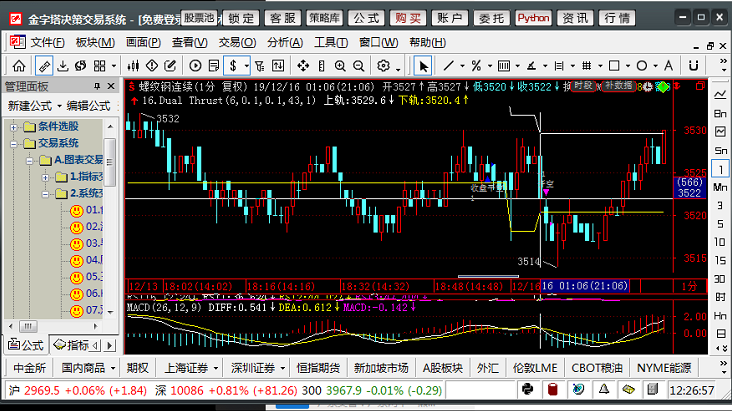Image resolution: width=732 pixels, height=411 pixels.
Task: Select the 5n period icon on right sidebar
Action: pyautogui.click(x=717, y=149)
